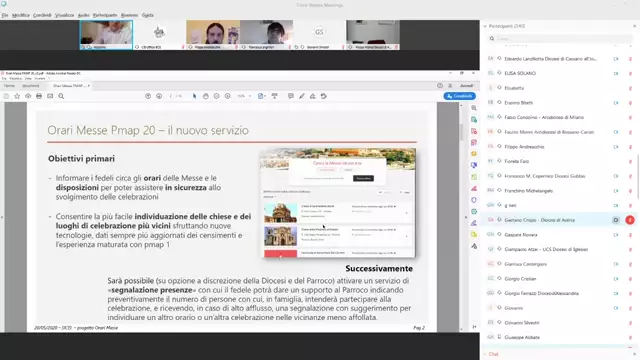This screenshot has height=360, width=640.
Task: Open the Visualizza menu
Action: coord(64,15)
